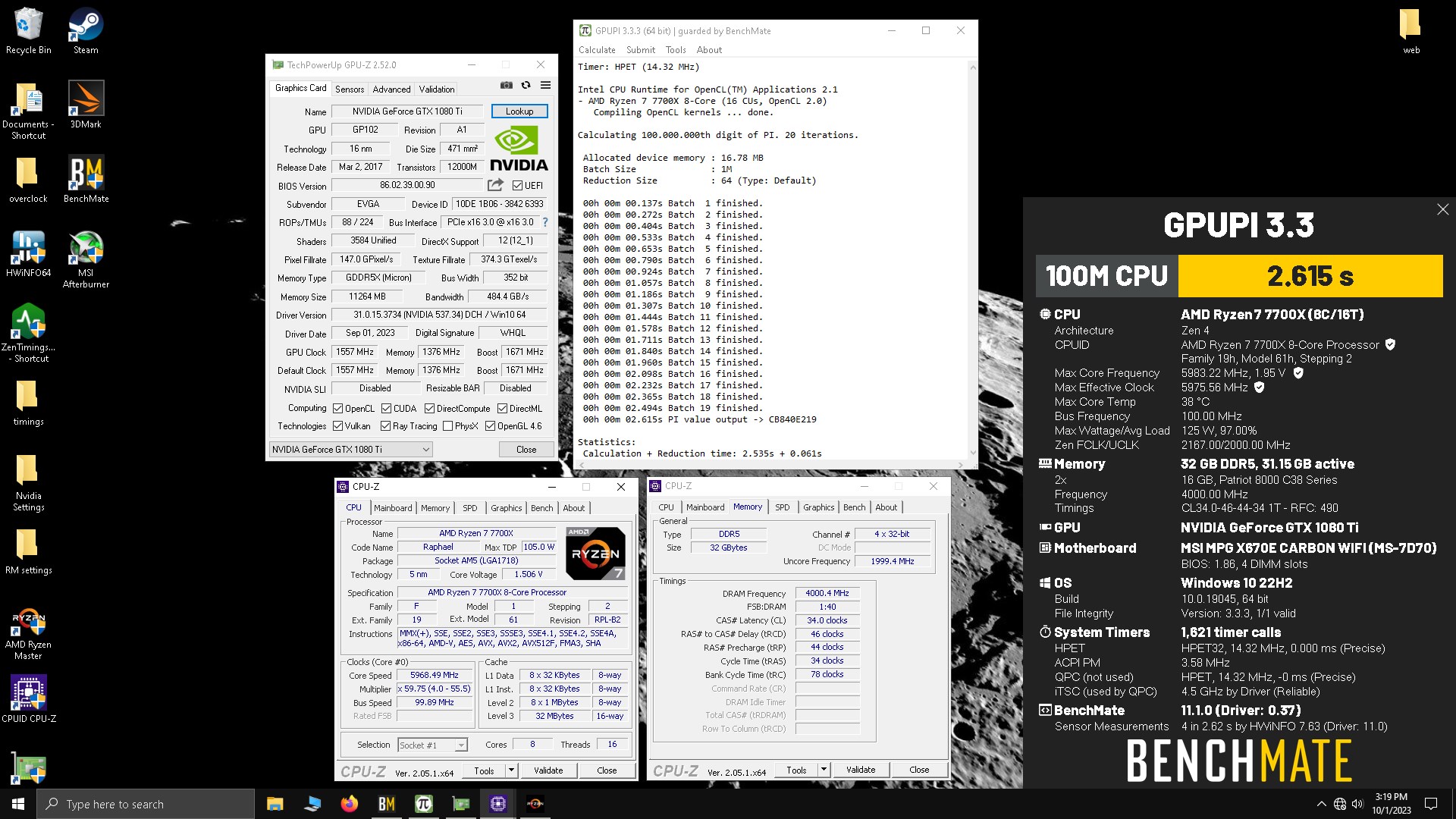Switch to Advanced tab in GPU-Z
The height and width of the screenshot is (819, 1456).
click(x=391, y=89)
